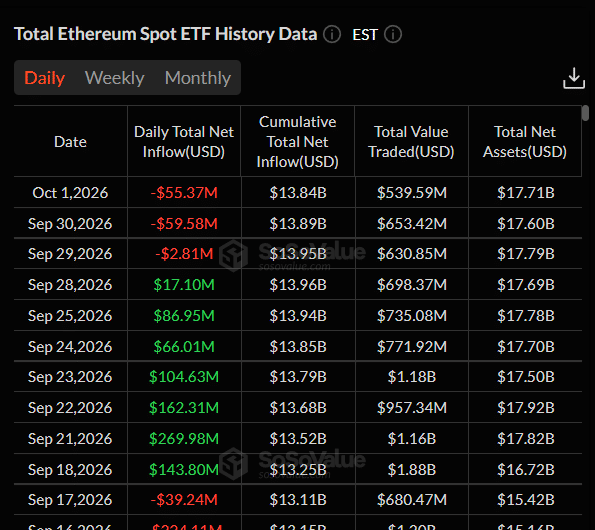Click the $15.42B net assets value

(526, 500)
